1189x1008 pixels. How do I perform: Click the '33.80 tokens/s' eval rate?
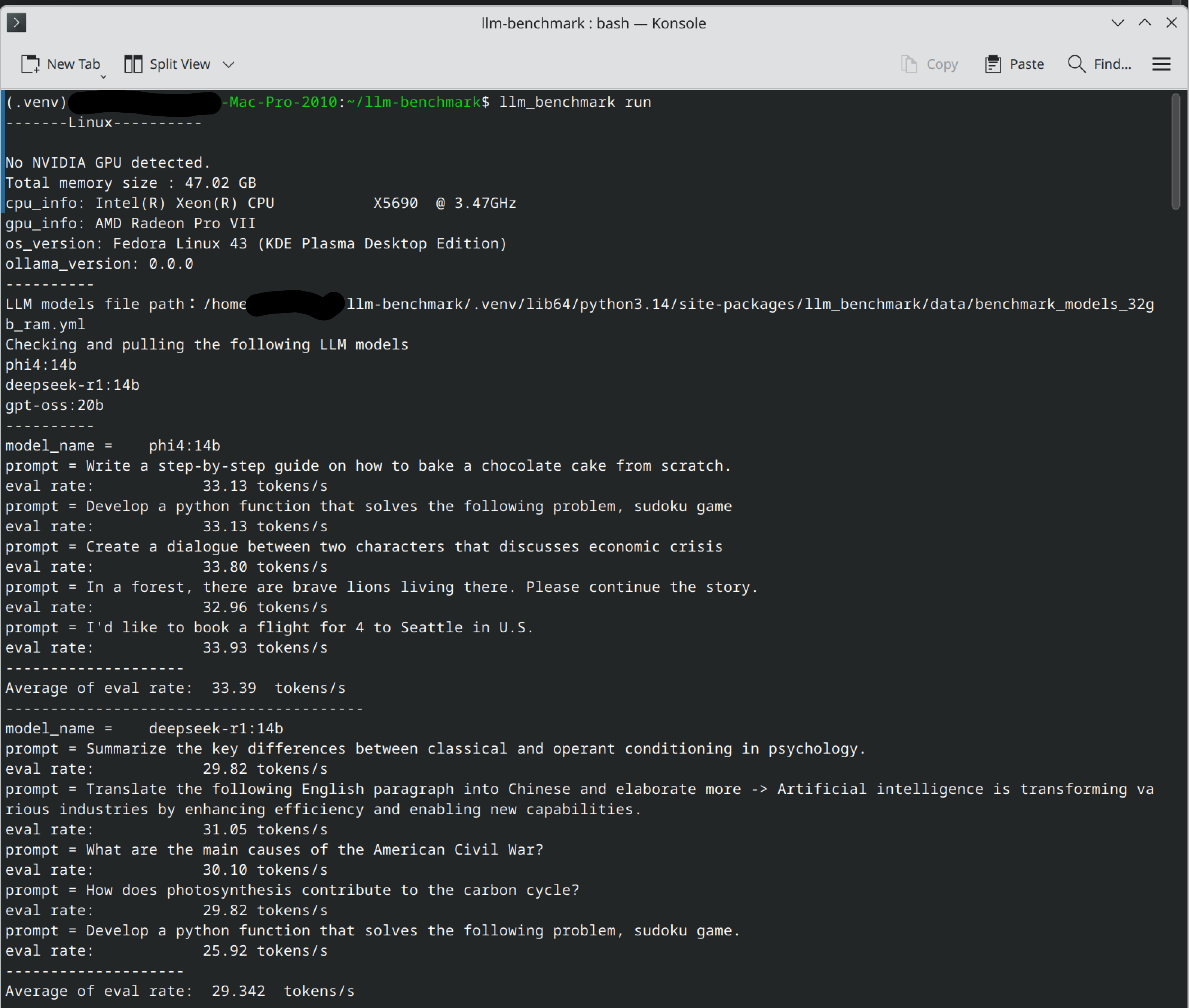[x=265, y=567]
